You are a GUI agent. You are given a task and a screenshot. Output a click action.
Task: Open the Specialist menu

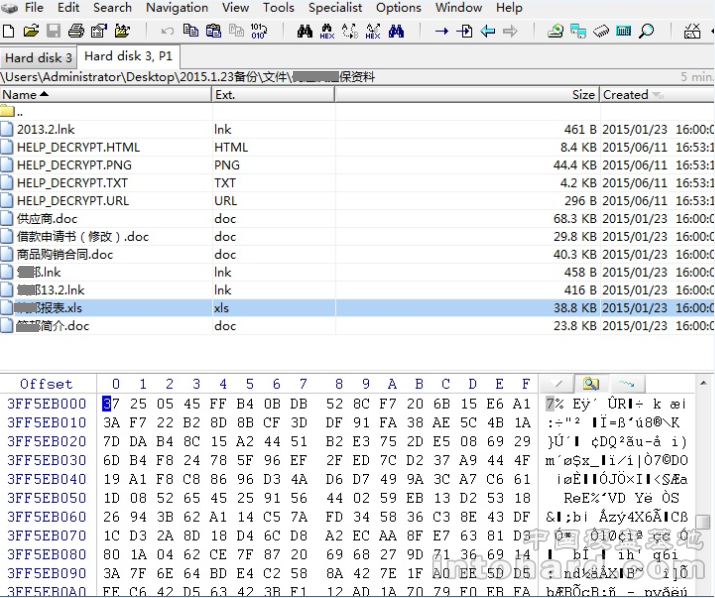tap(335, 8)
